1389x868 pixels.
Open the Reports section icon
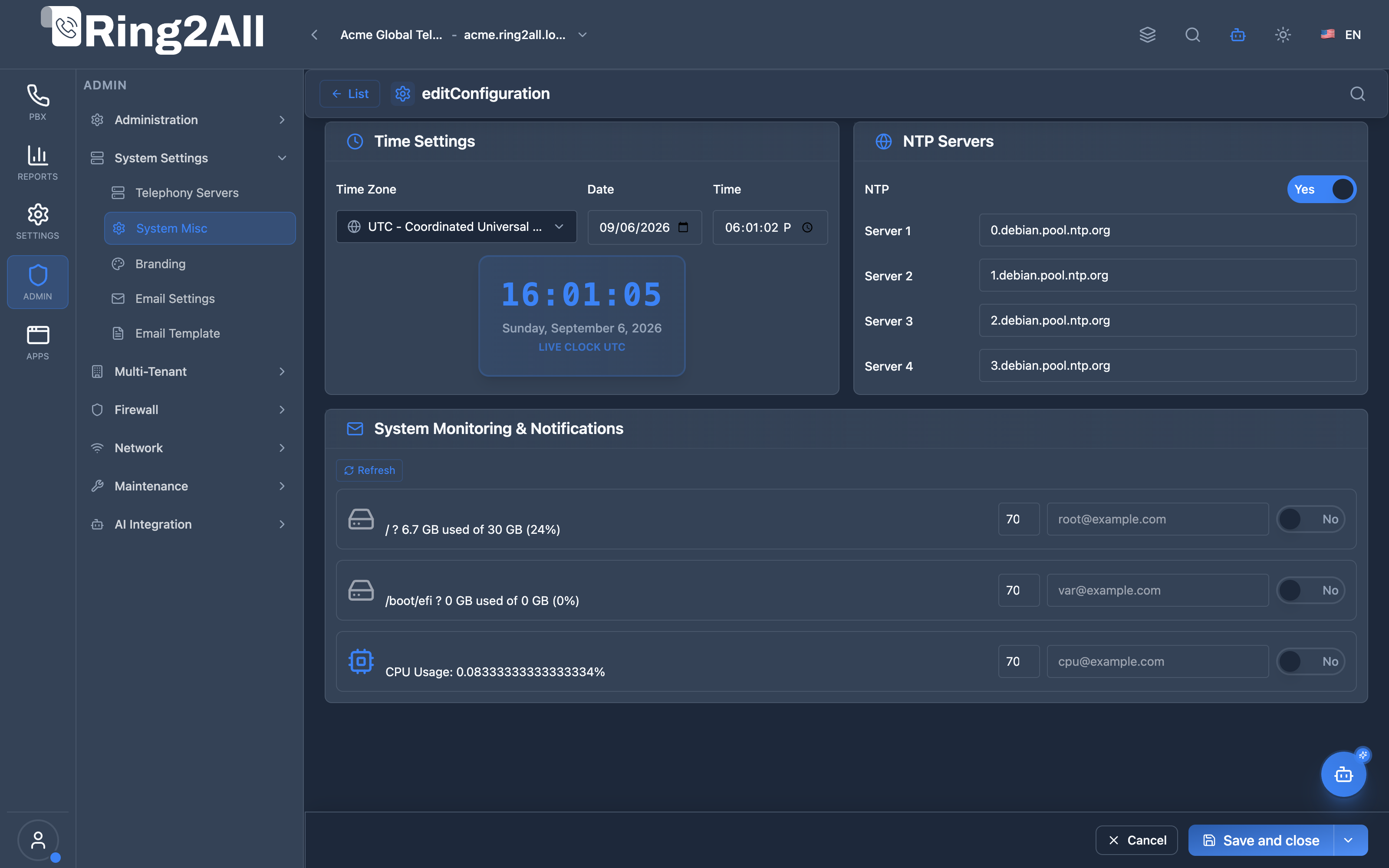click(x=37, y=162)
